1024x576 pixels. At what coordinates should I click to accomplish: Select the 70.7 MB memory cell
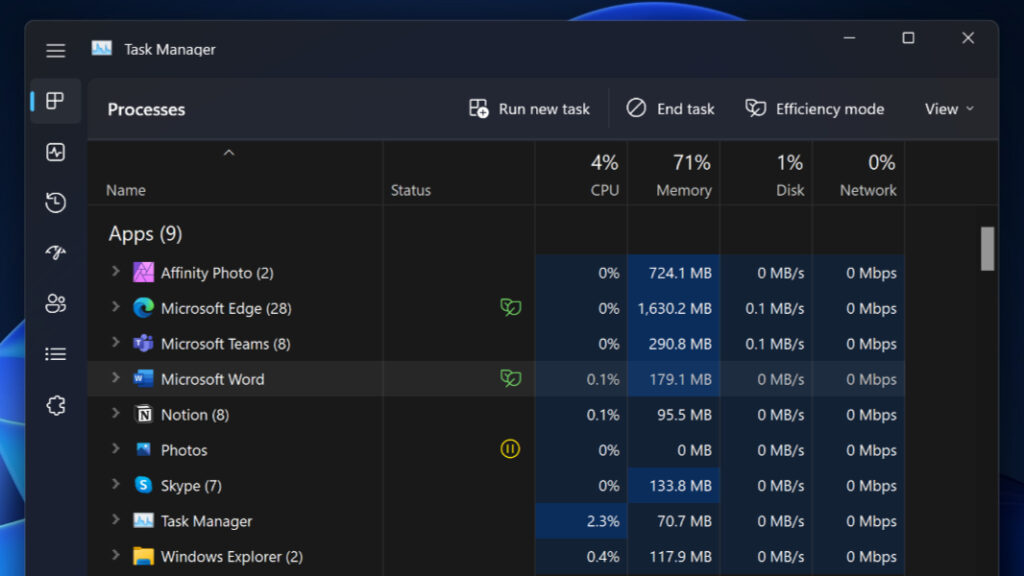[674, 520]
